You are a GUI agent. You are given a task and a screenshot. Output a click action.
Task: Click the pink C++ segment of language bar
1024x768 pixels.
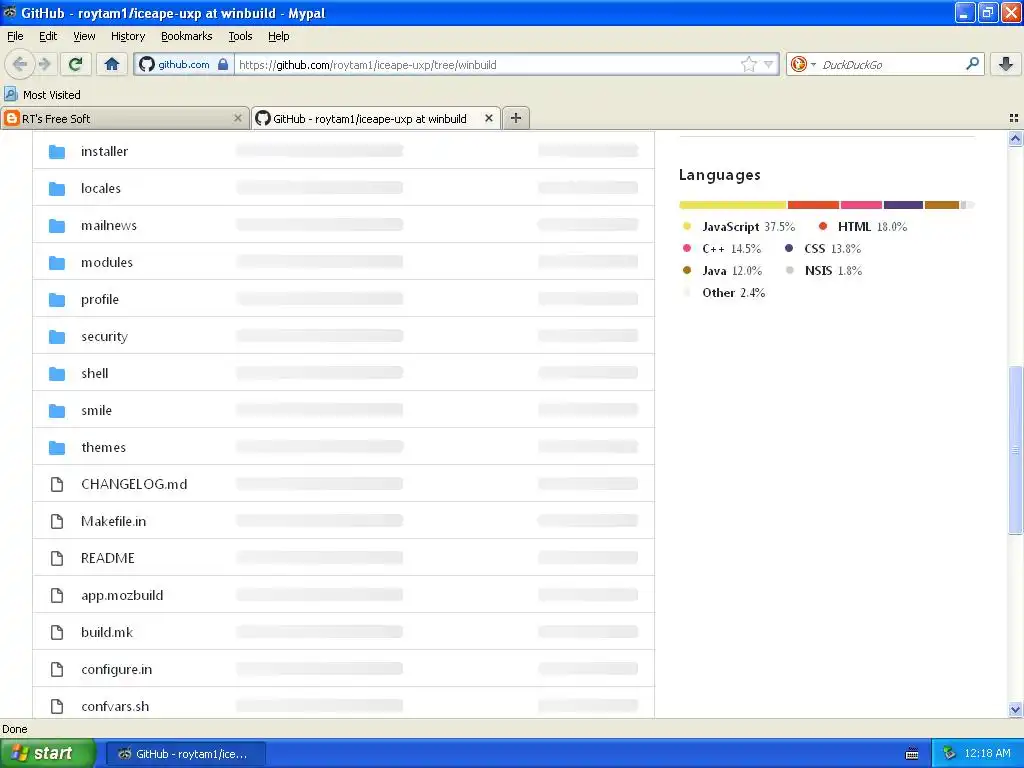coord(861,205)
